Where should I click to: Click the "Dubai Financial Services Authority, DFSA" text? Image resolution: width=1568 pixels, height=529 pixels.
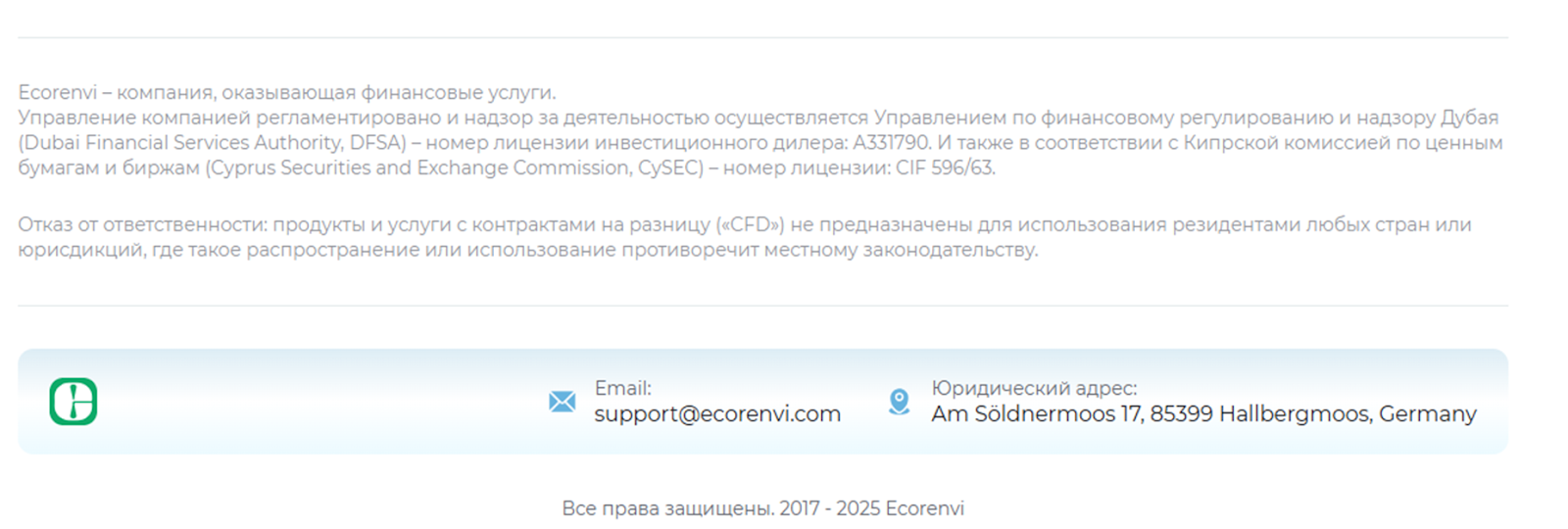(212, 143)
